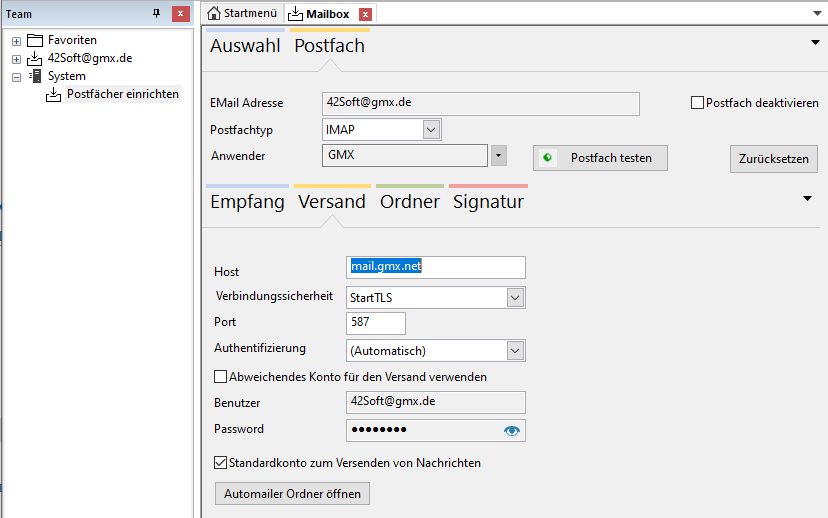Viewport: 828px width, 518px height.
Task: Switch to the Versand tab
Action: pos(332,201)
